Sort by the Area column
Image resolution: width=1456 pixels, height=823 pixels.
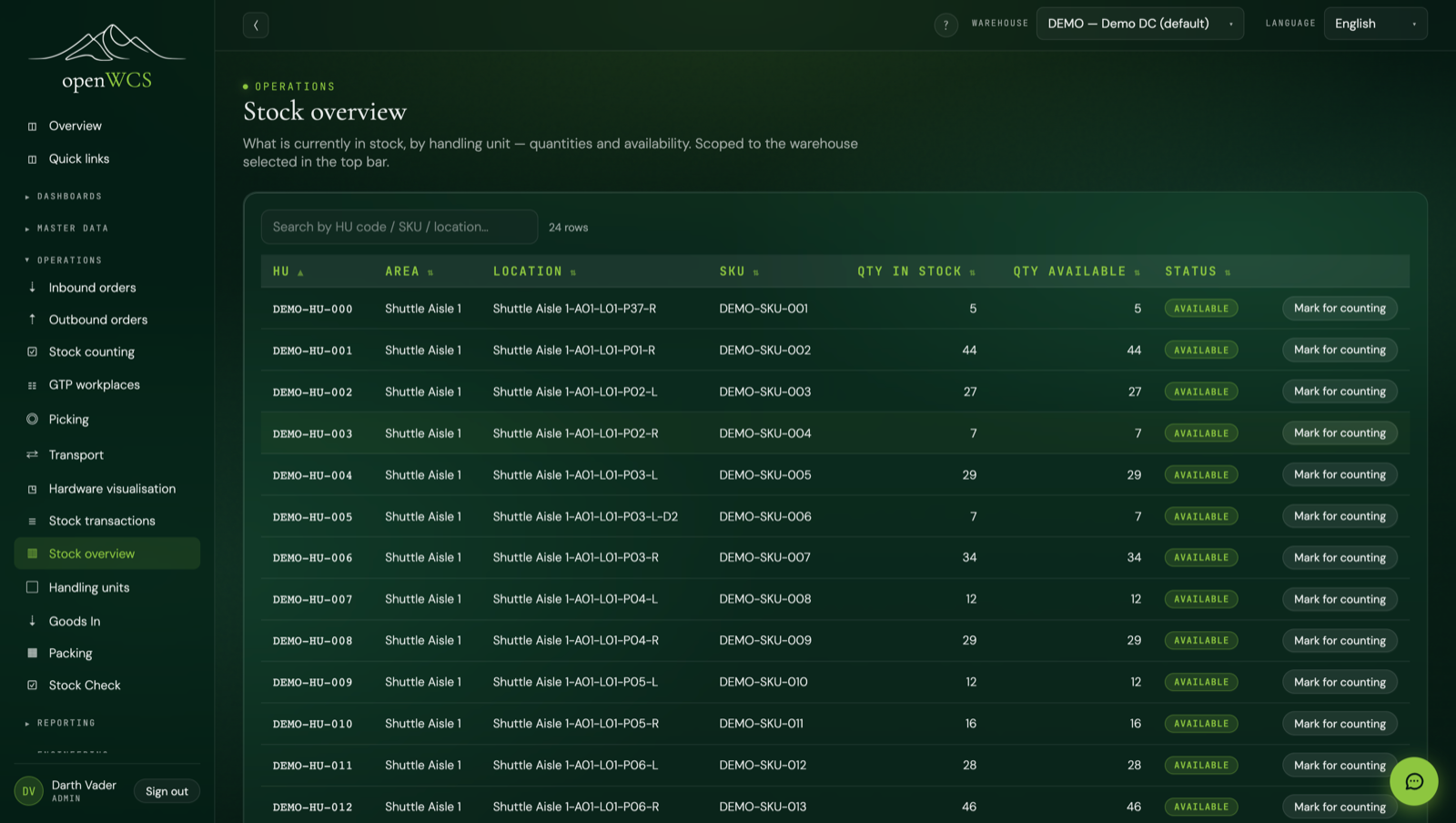(x=409, y=271)
